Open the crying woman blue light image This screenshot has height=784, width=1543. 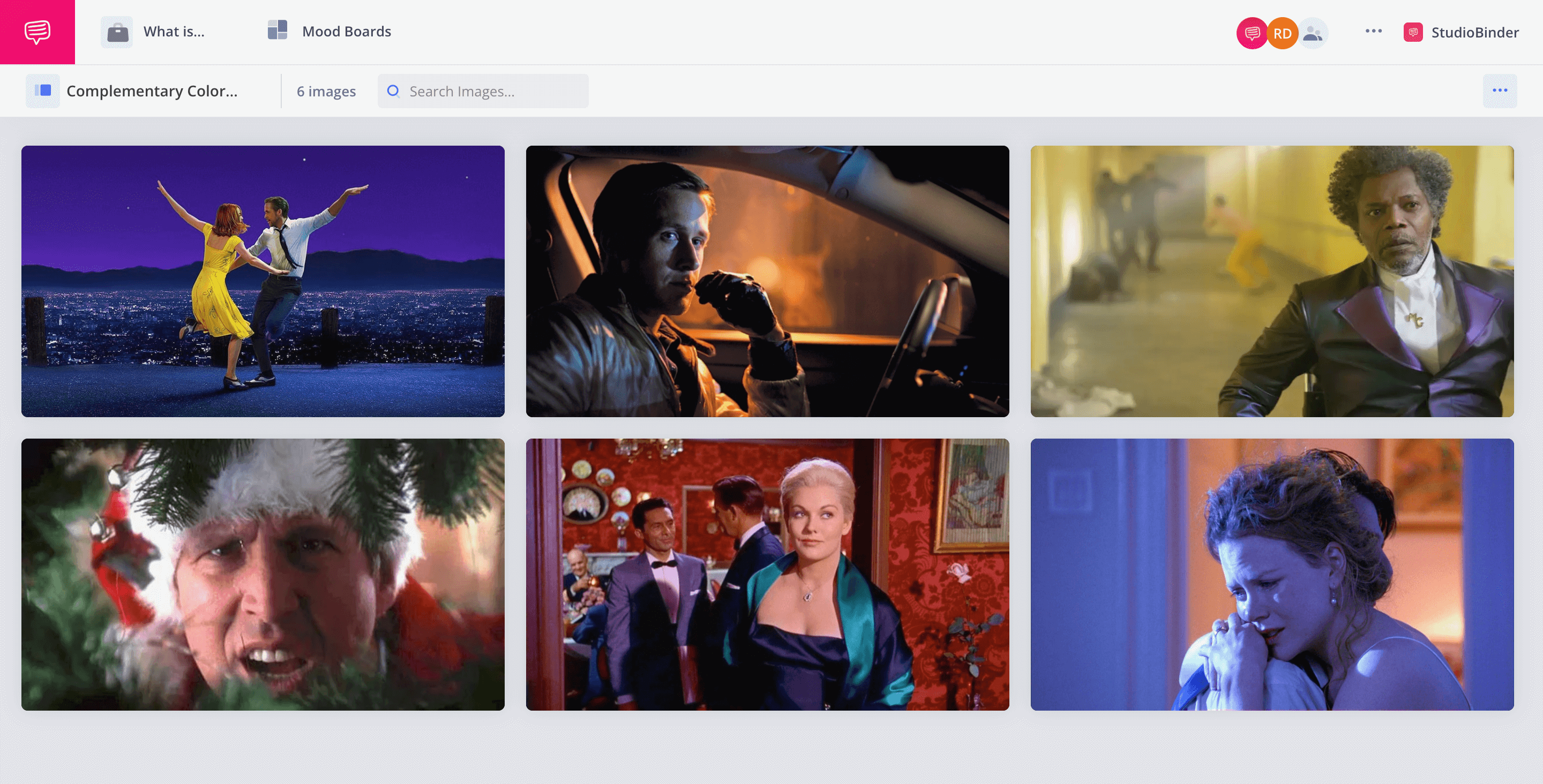(1272, 575)
